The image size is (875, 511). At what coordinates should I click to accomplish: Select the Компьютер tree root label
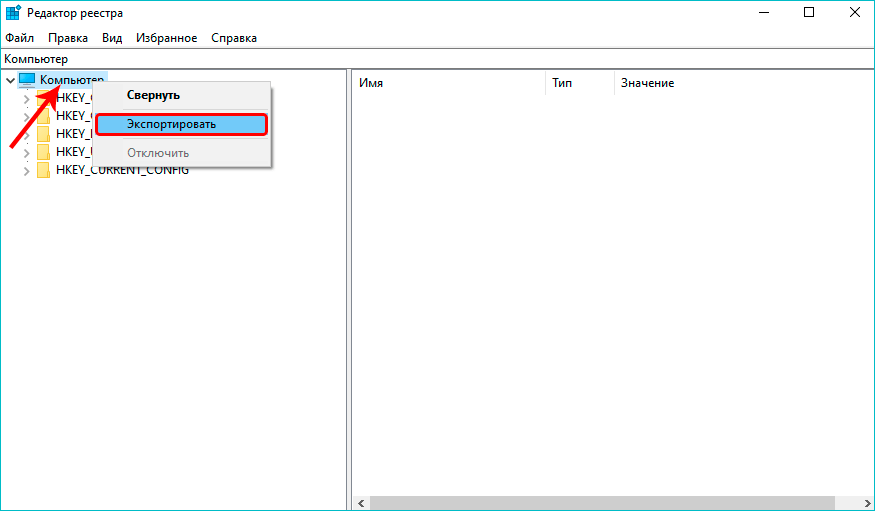click(x=72, y=80)
